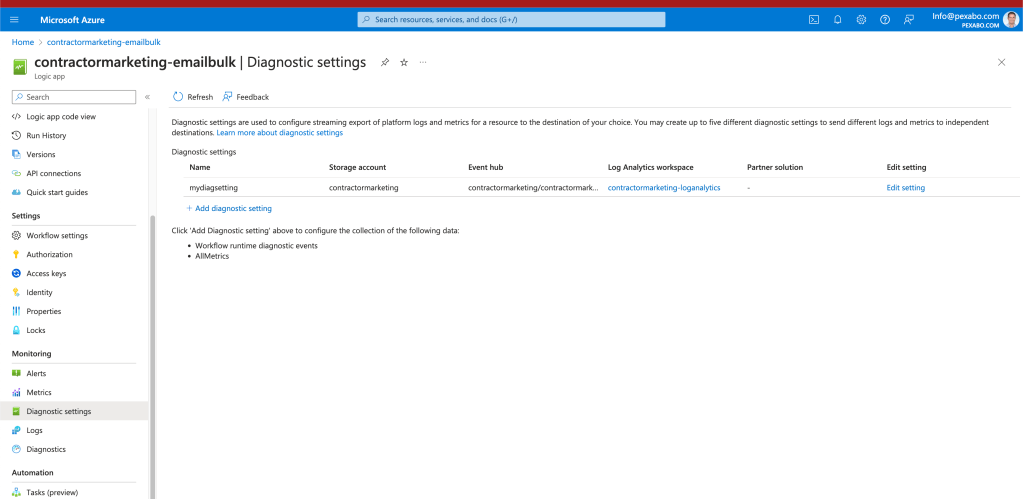Click the Feedback toolbar button
Viewport: 1023px width, 499px height.
[x=245, y=97]
